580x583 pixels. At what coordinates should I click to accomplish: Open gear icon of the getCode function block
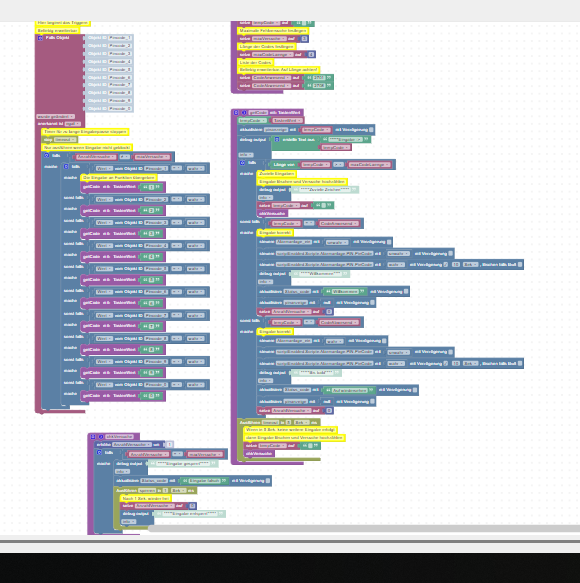pos(236,112)
